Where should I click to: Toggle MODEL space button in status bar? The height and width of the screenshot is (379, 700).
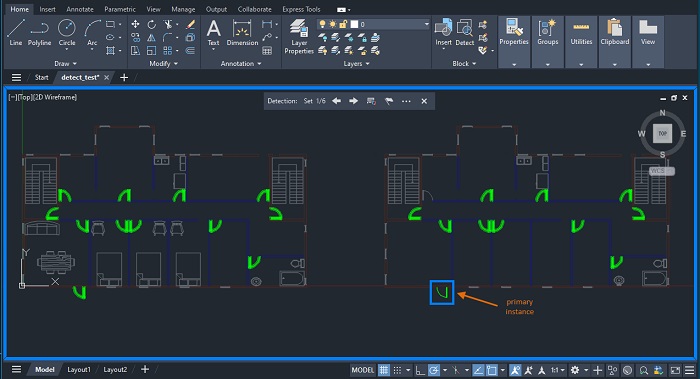362,370
